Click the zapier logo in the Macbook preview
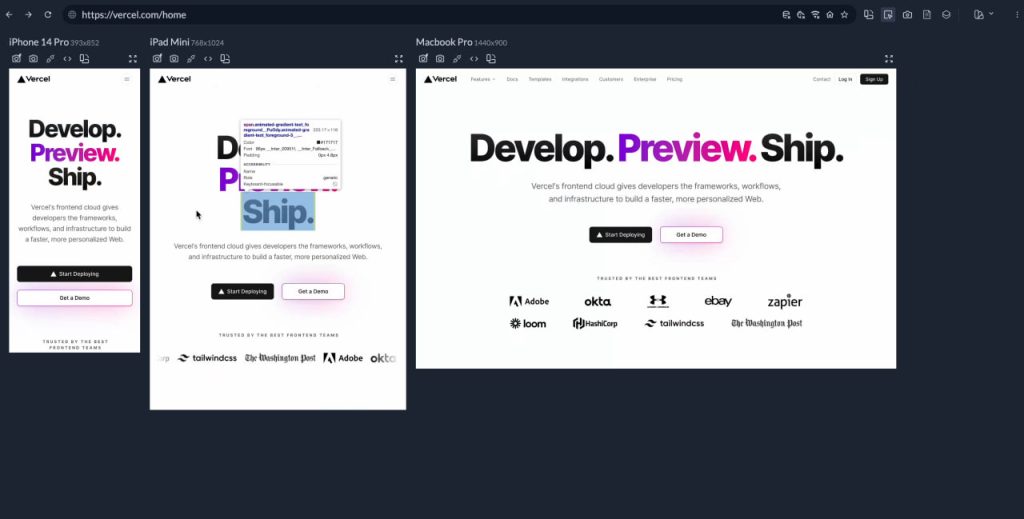Viewport: 1024px width, 519px height. [x=784, y=301]
